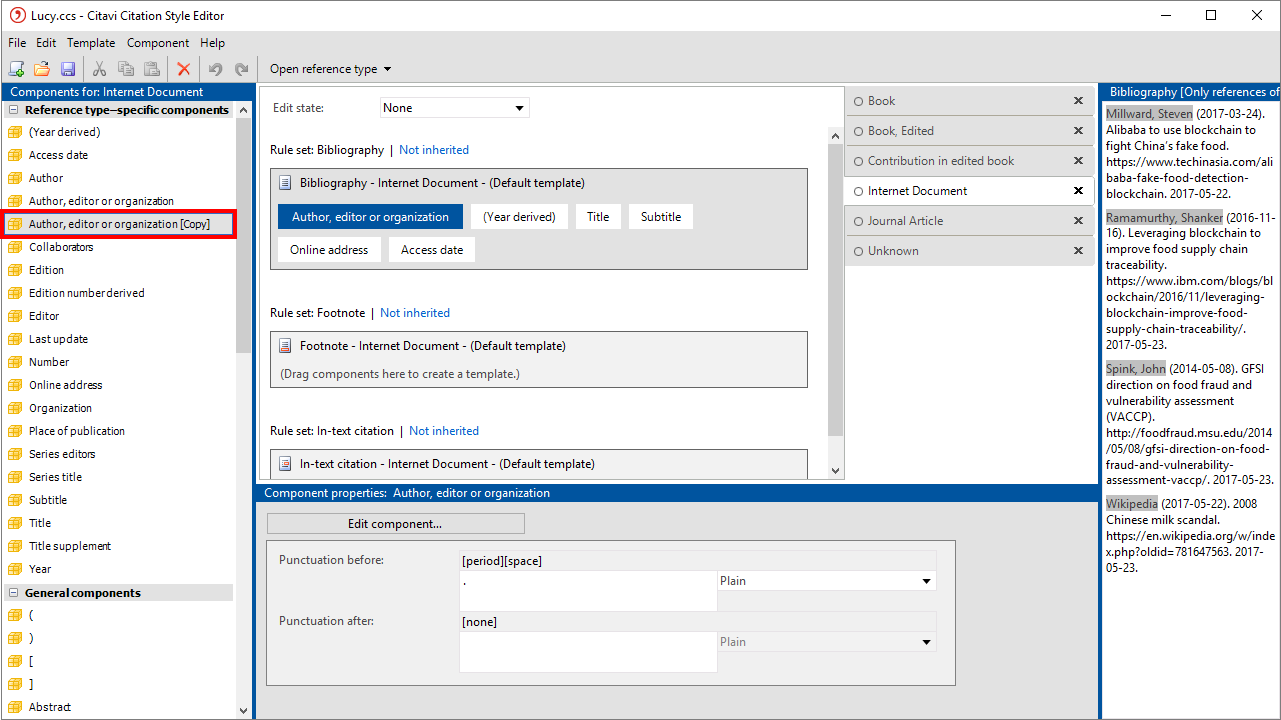Close the Contribution in edited book tab
The width and height of the screenshot is (1281, 720).
point(1078,161)
